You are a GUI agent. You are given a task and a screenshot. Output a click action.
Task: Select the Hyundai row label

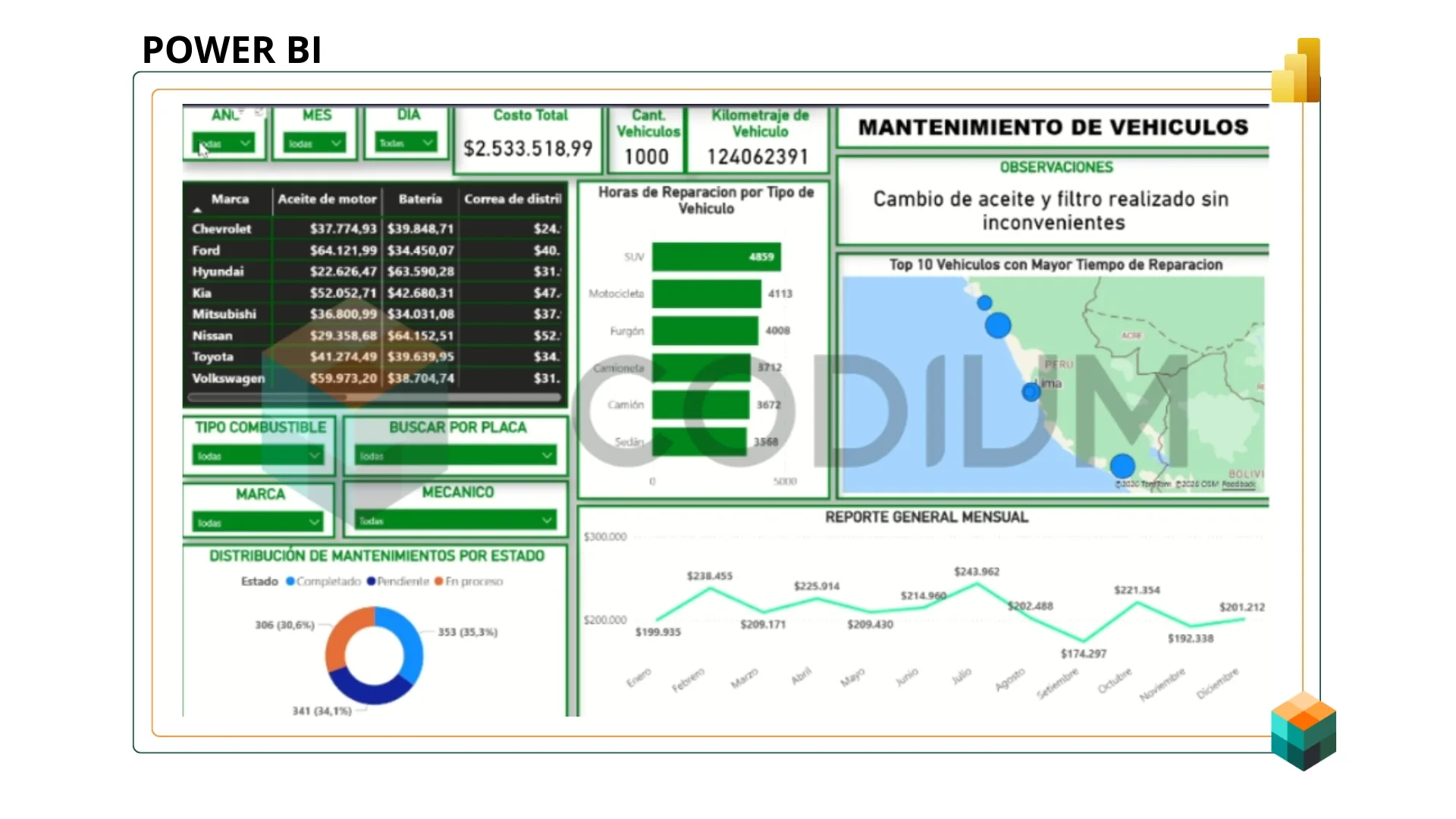(218, 271)
